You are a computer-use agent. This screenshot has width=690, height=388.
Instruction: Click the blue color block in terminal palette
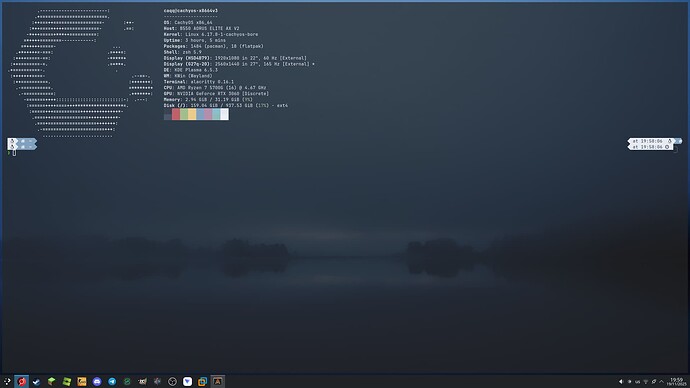200,114
